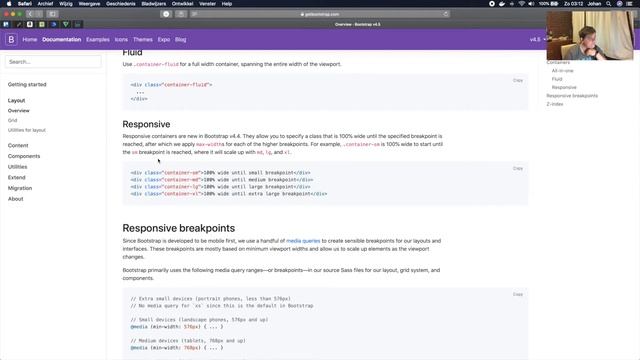Open Documentation in the navbar
Viewport: 640px width, 360px height.
pyautogui.click(x=62, y=40)
